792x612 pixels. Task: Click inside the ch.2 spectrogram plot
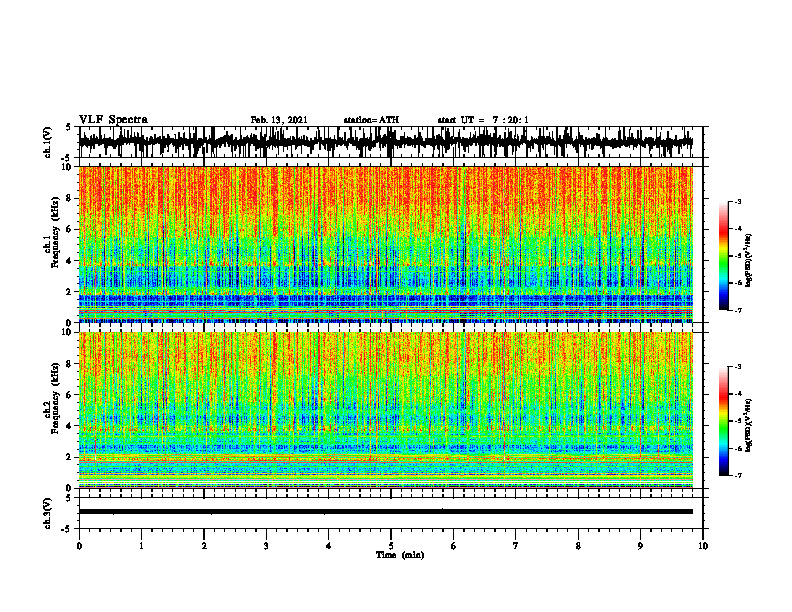click(386, 410)
